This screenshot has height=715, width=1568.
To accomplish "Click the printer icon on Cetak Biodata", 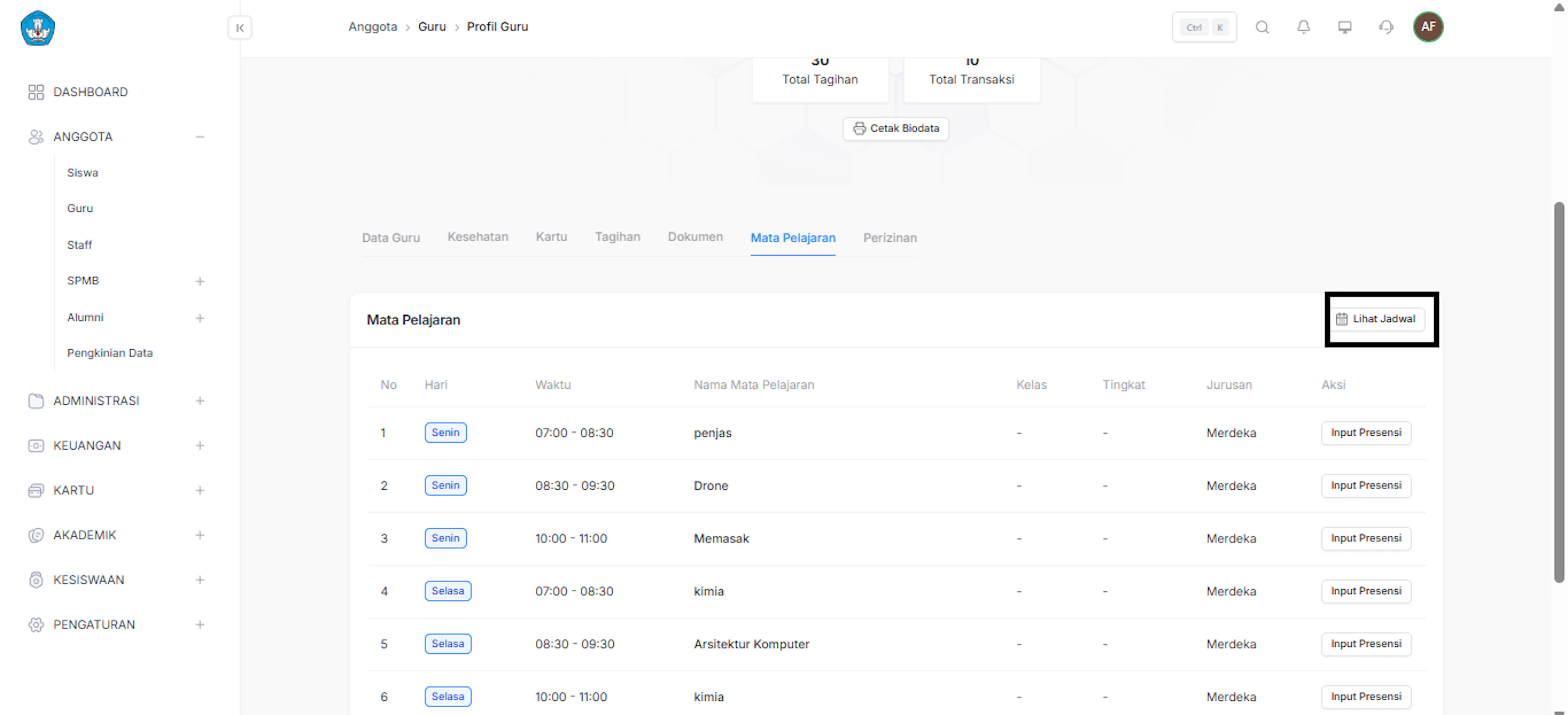I will click(x=859, y=128).
